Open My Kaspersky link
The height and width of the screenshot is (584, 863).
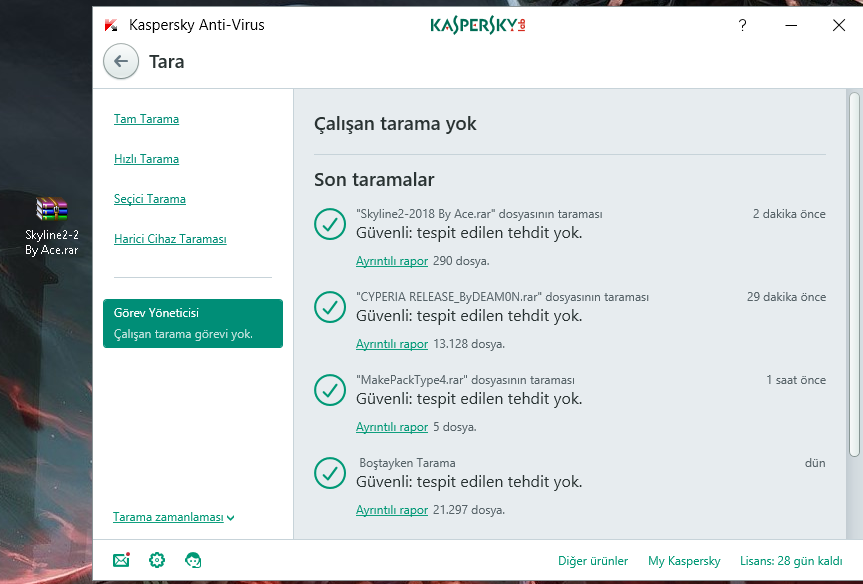[x=684, y=561]
